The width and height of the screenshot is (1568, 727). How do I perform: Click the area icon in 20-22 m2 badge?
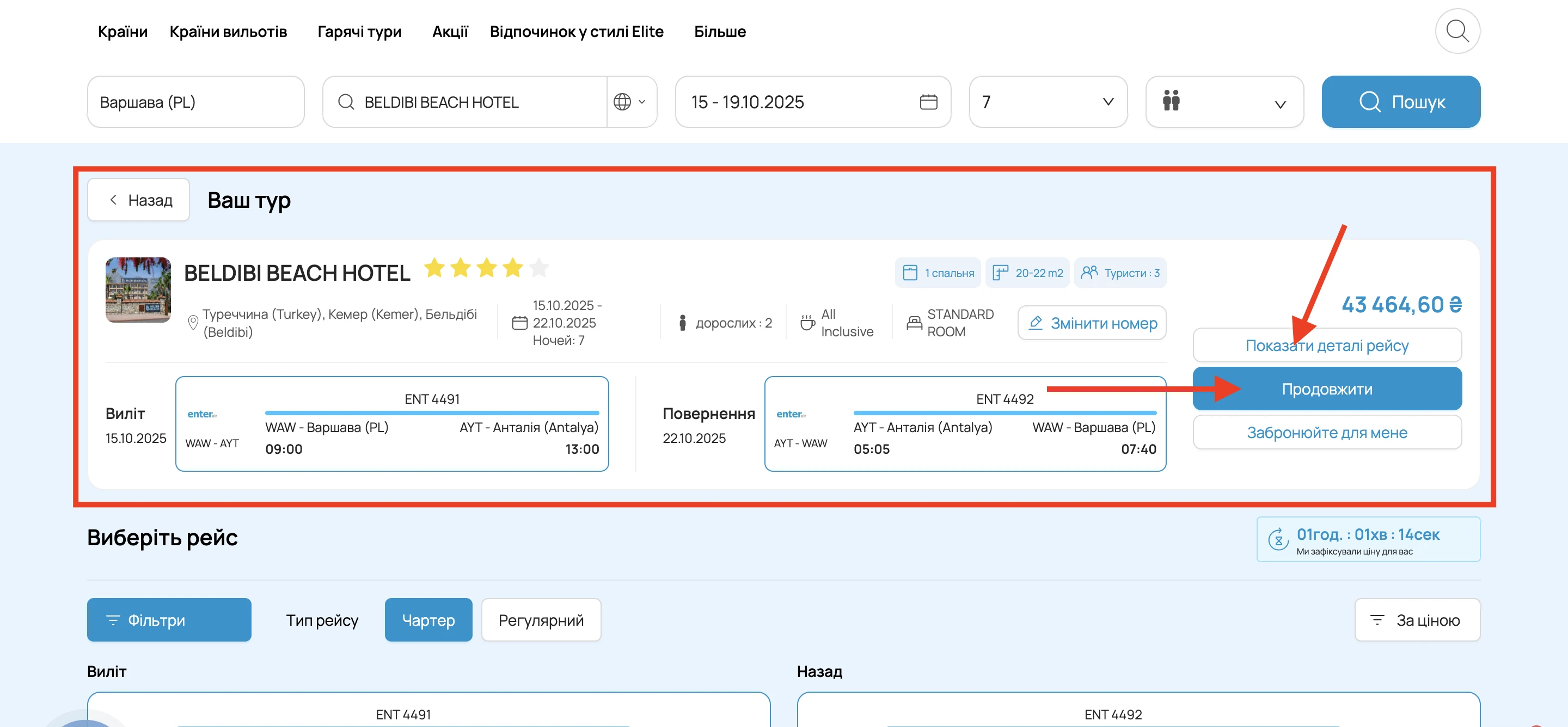[x=1000, y=273]
